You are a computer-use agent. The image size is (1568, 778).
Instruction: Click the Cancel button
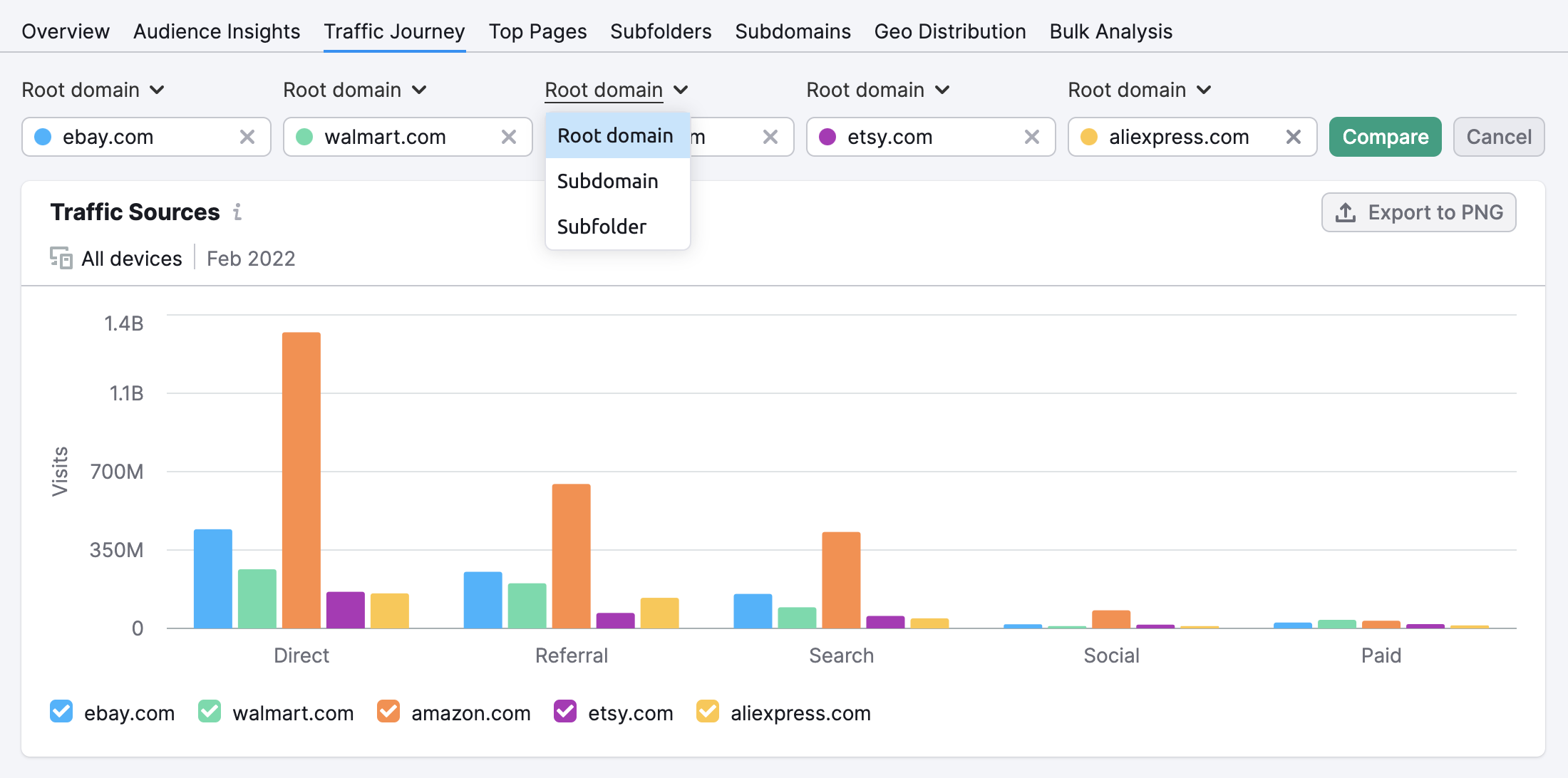click(1499, 137)
